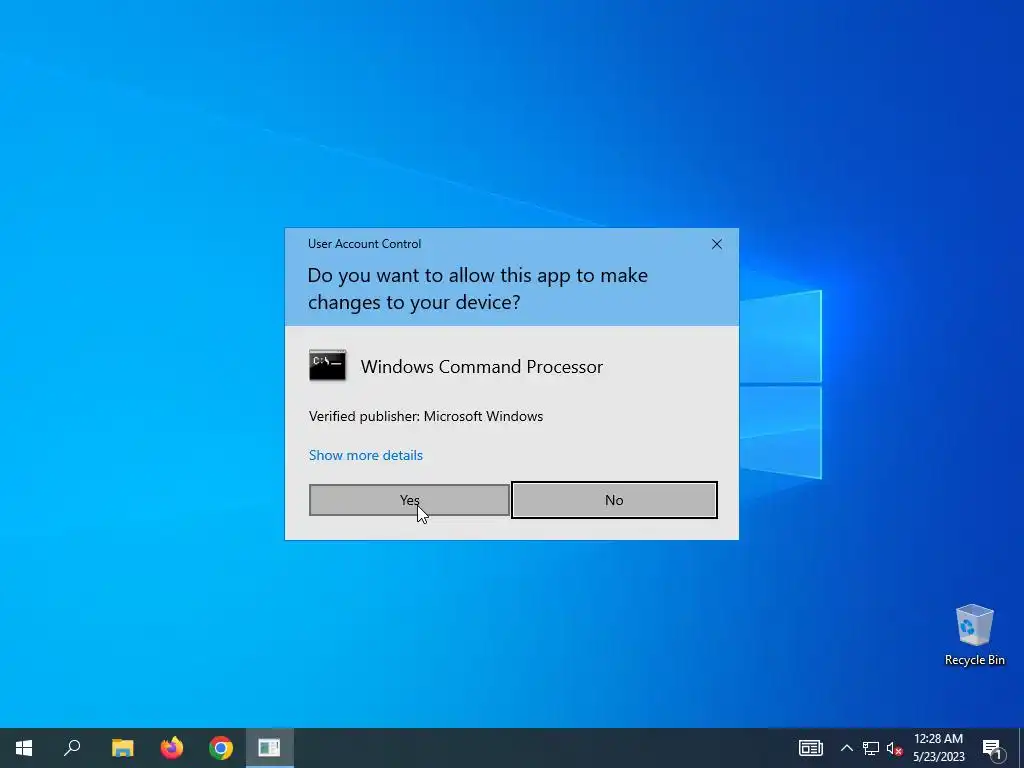Open taskbar Search magnifier
The image size is (1024, 768).
click(72, 748)
